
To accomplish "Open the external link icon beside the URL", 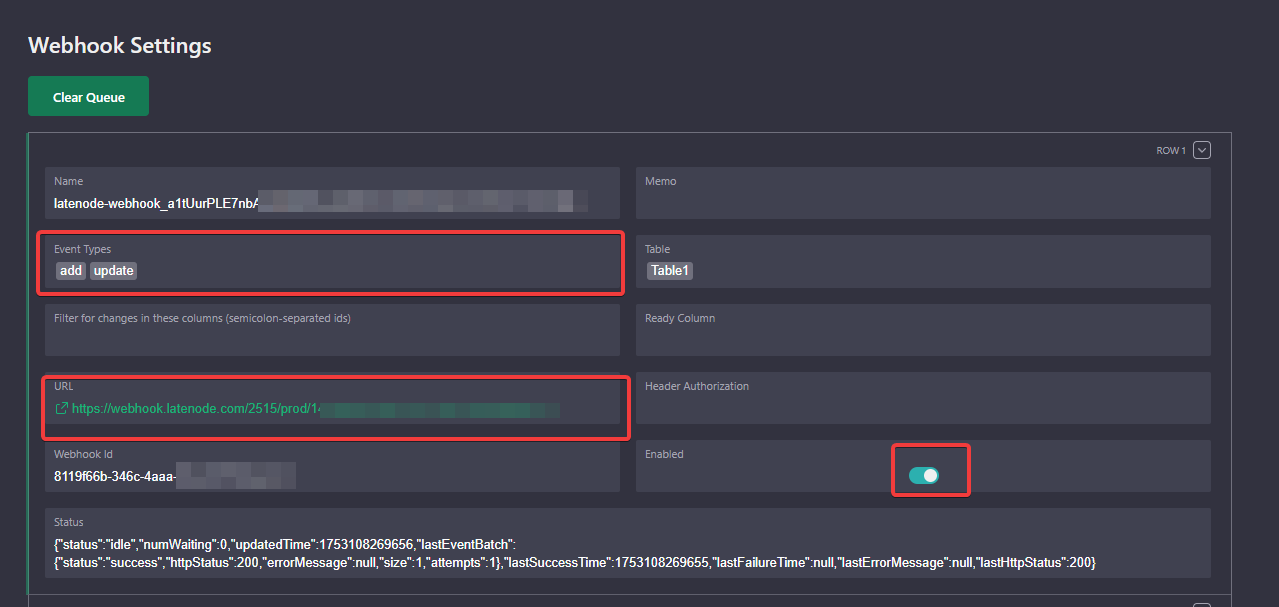I will (61, 409).
